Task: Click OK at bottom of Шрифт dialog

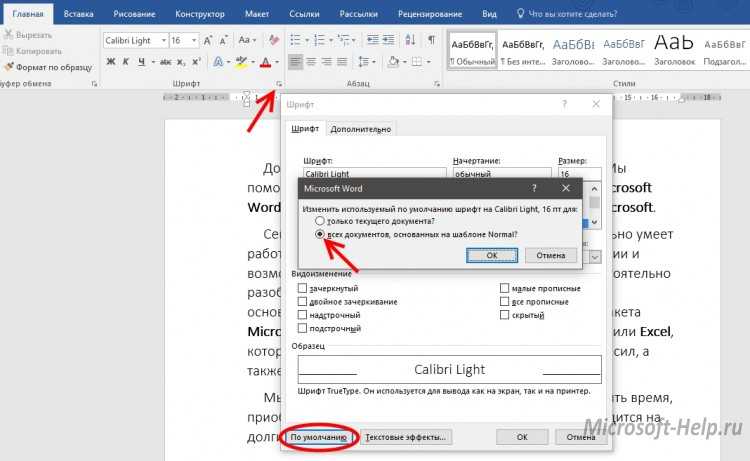Action: (x=522, y=437)
